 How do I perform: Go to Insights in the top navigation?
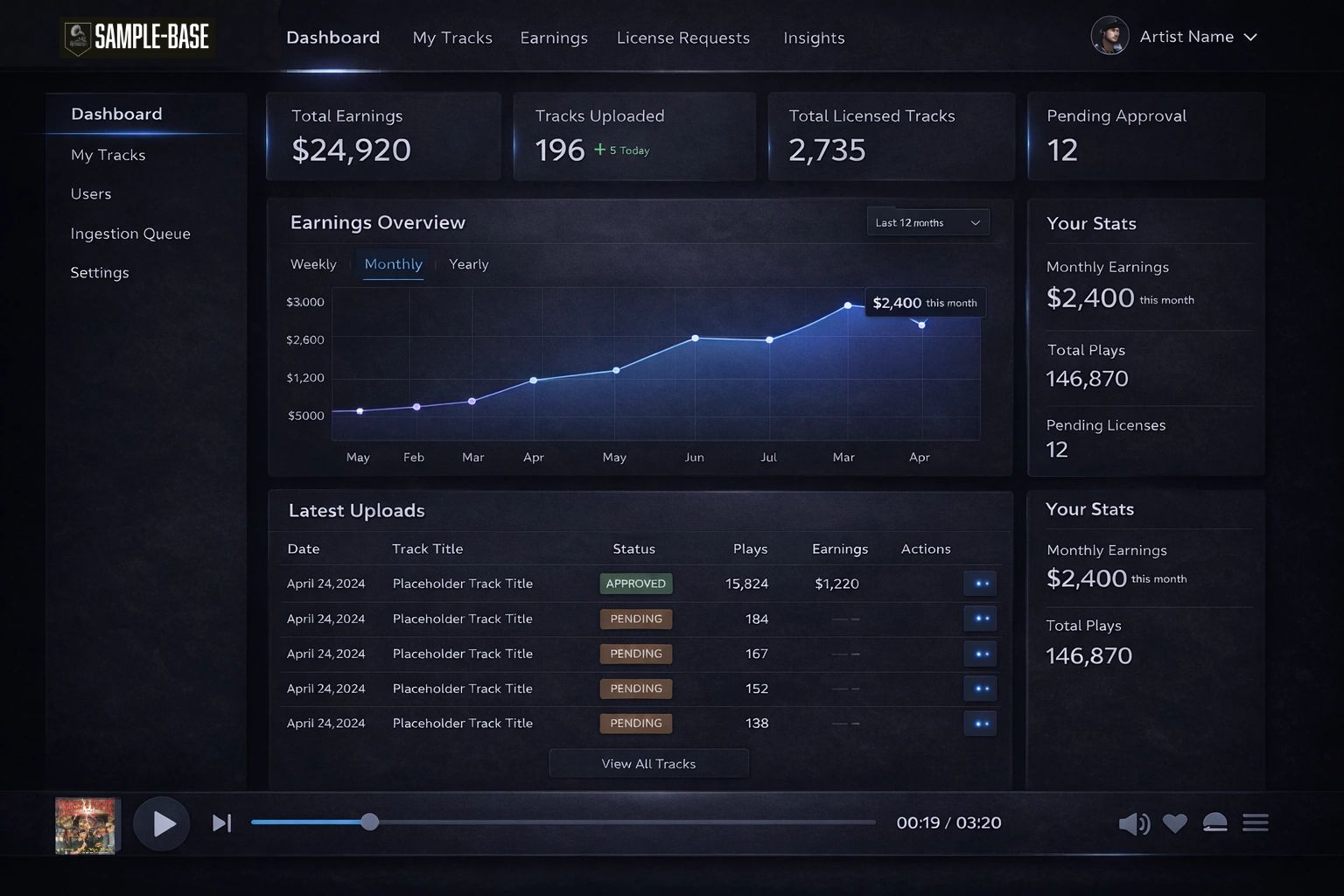click(814, 38)
